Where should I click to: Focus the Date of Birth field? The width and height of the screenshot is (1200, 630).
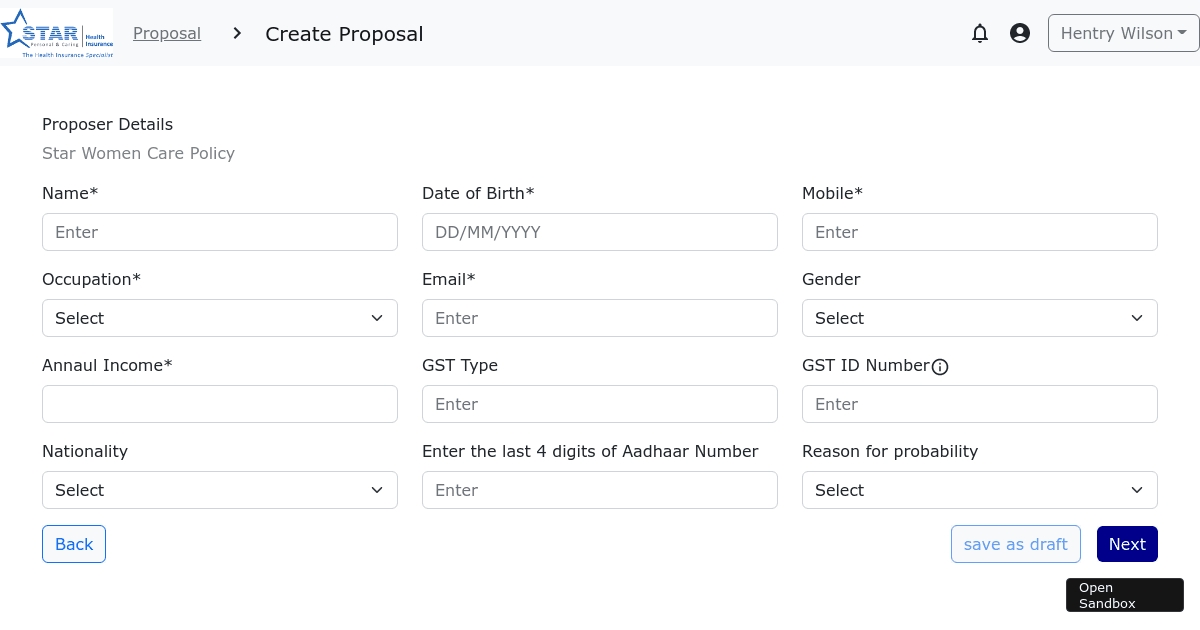[600, 232]
